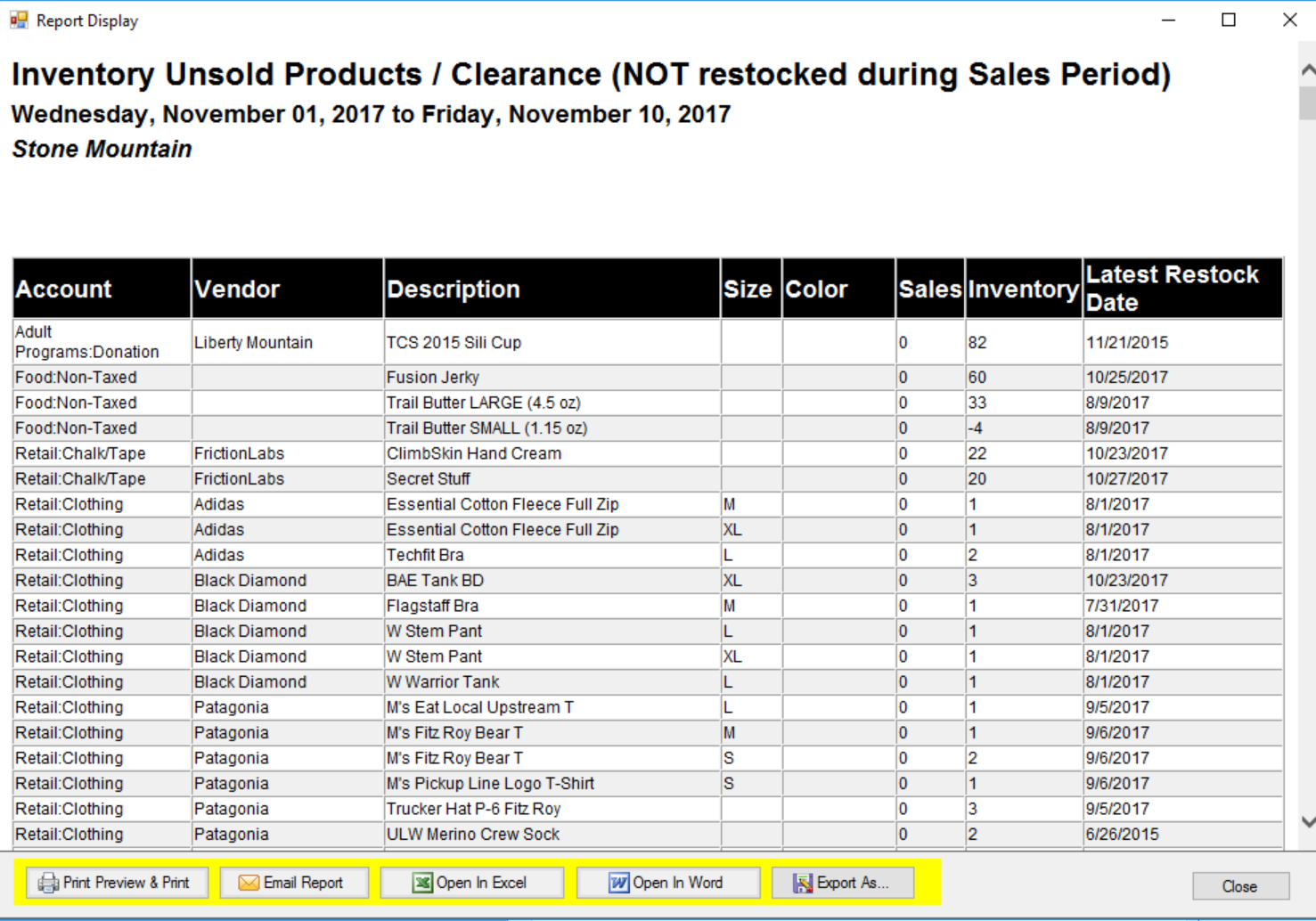Click the Report Display title bar app icon
The image size is (1316, 921).
pos(19,20)
